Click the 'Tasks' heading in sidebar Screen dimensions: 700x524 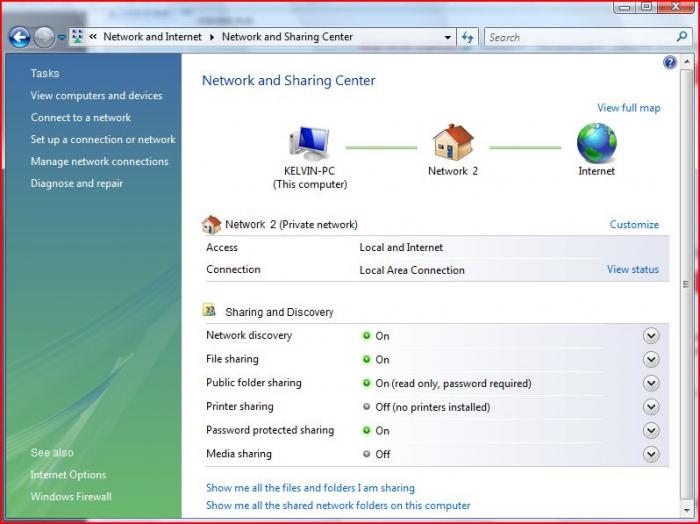click(x=45, y=73)
